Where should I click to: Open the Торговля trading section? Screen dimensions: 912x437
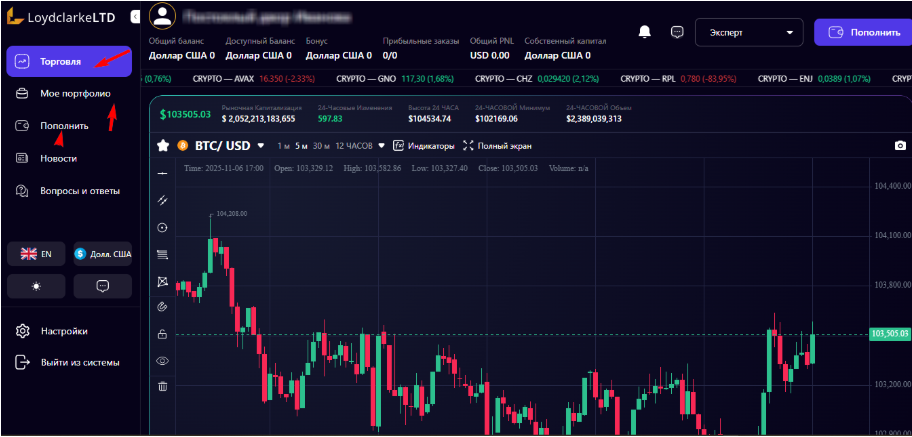[x=69, y=61]
